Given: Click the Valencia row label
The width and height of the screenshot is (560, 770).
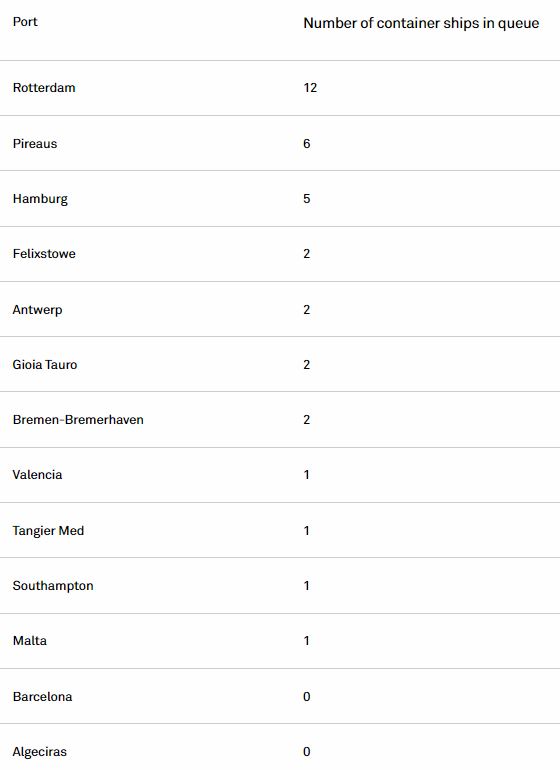Looking at the screenshot, I should tap(37, 475).
